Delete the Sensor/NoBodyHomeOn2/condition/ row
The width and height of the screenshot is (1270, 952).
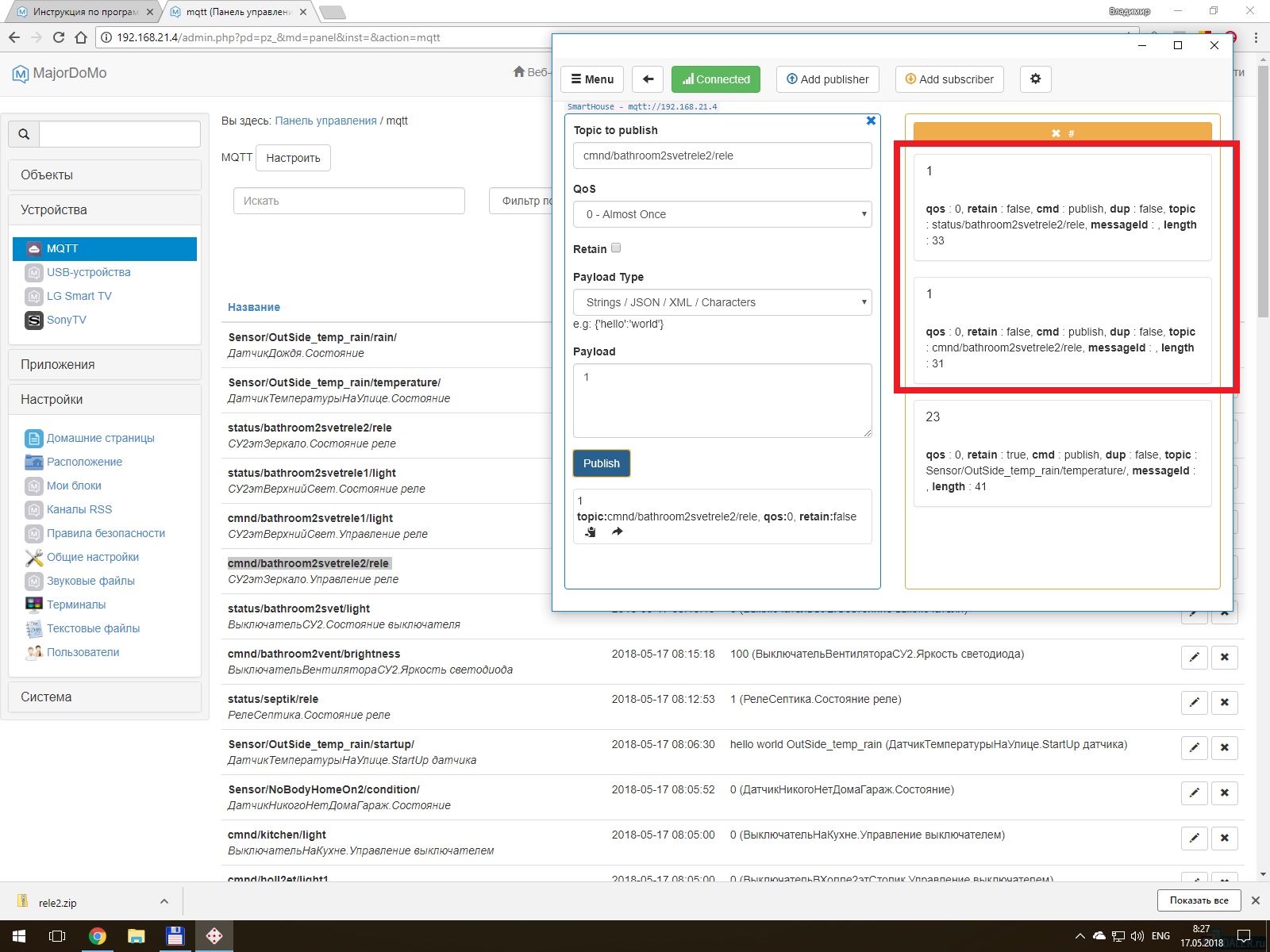point(1225,793)
